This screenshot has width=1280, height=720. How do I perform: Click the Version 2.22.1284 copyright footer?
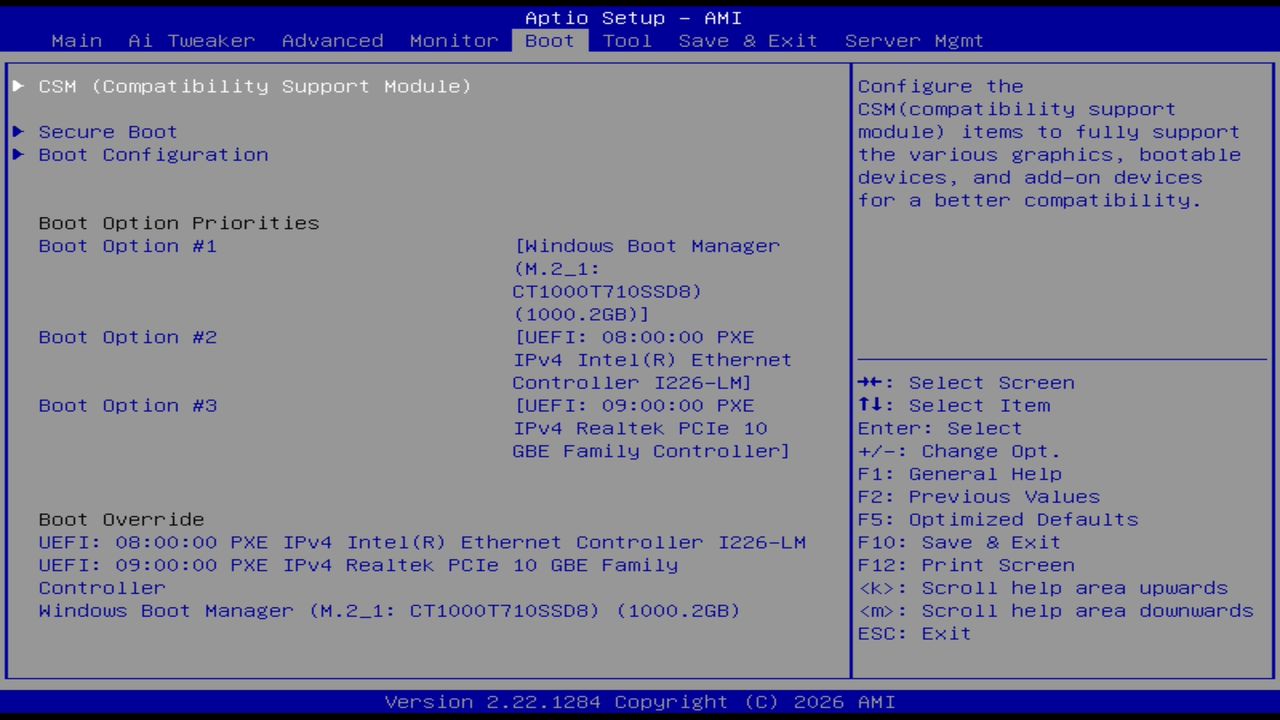click(x=640, y=702)
